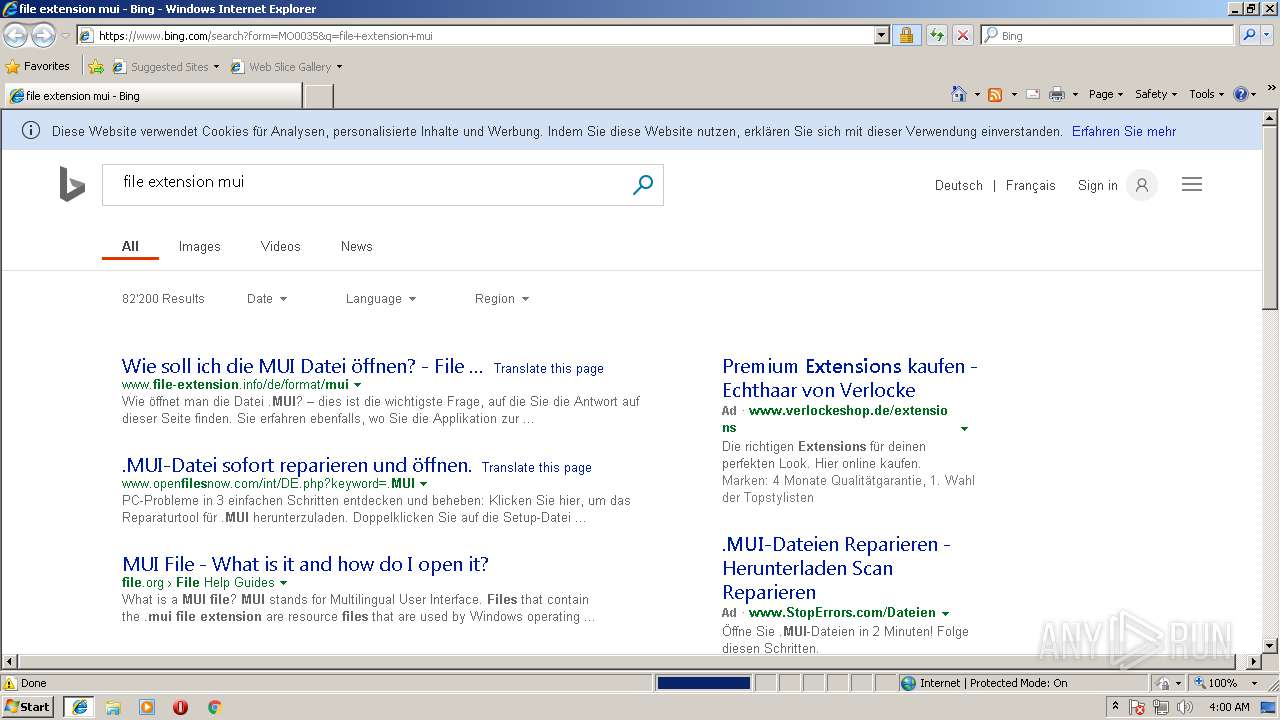Viewport: 1280px width, 720px height.
Task: Open 'Premium Extensions kaufen' ad
Action: [x=850, y=378]
